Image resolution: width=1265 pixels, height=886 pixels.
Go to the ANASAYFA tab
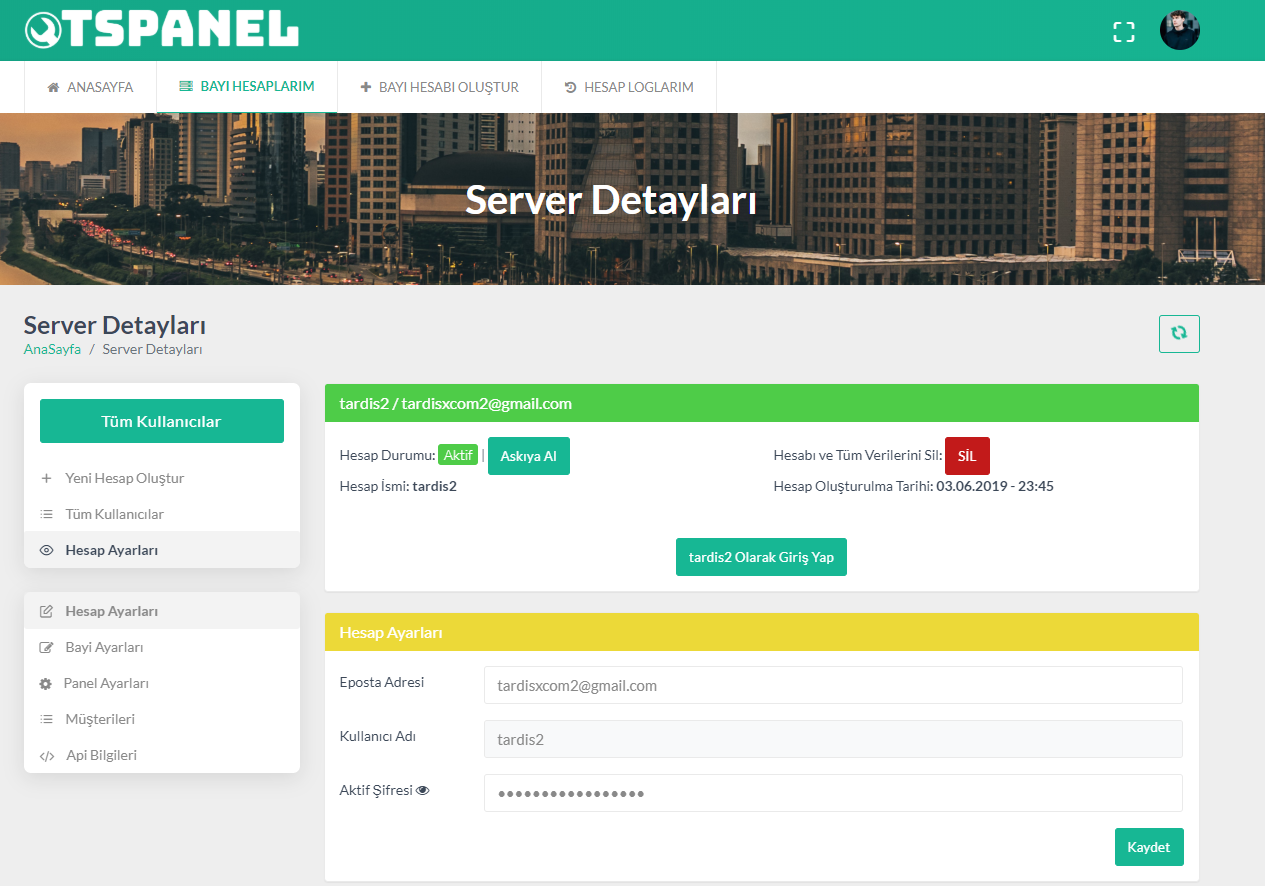(x=90, y=87)
